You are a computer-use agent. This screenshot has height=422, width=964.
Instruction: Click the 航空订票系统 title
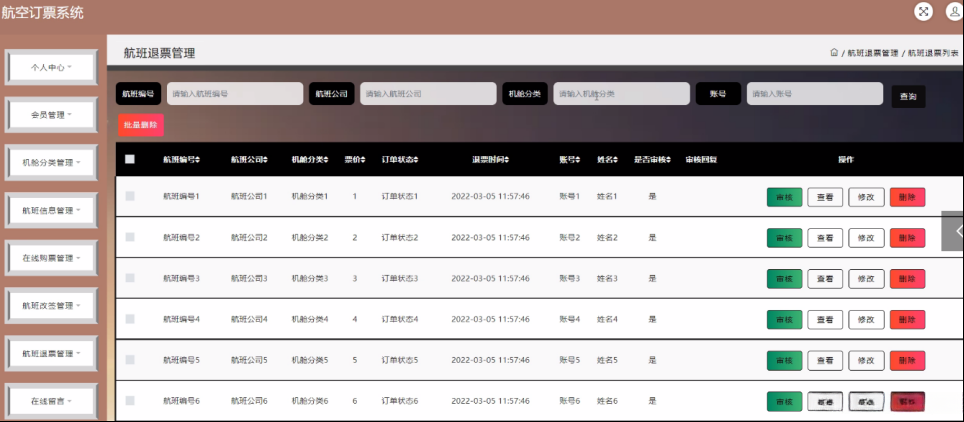(x=42, y=12)
